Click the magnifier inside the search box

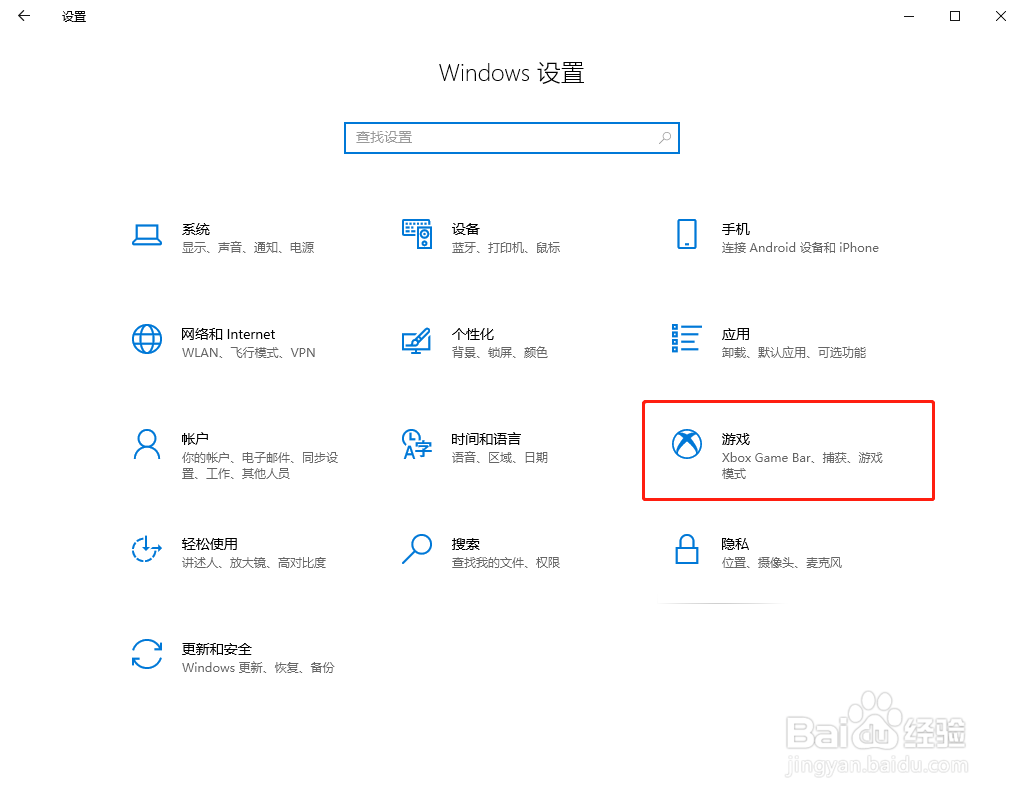click(664, 137)
